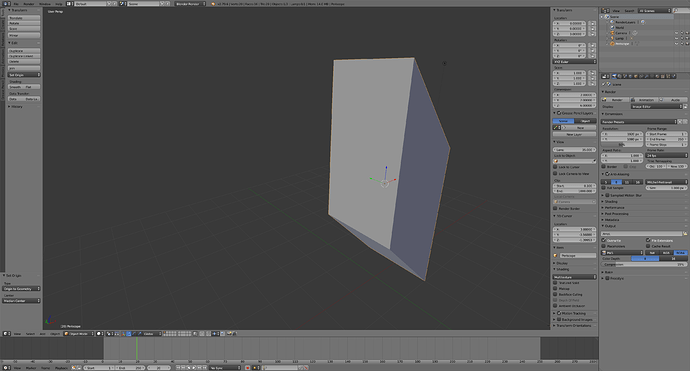Enable Backface Culling checkbox

click(x=555, y=294)
